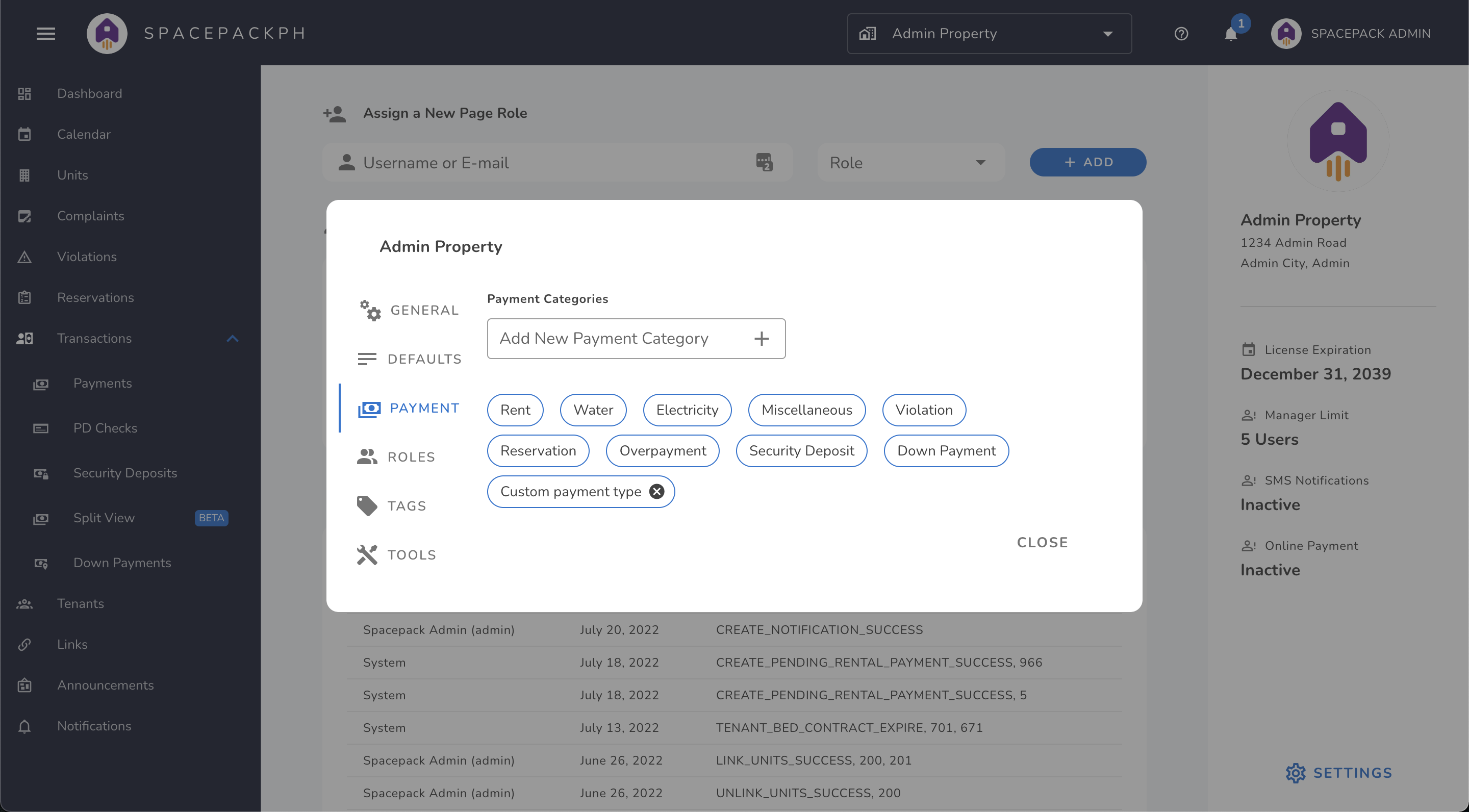Image resolution: width=1469 pixels, height=812 pixels.
Task: Remove the Custom payment type chip
Action: [656, 492]
